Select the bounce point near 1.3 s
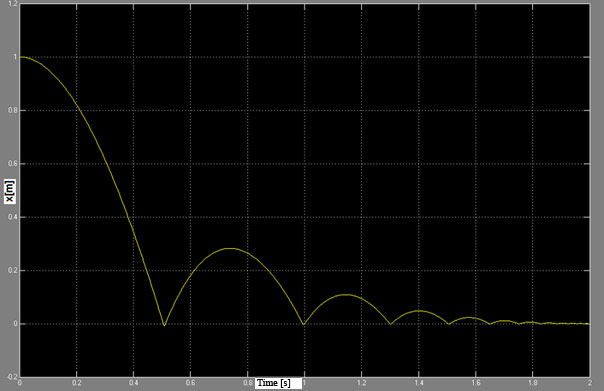604x391 pixels. pyautogui.click(x=391, y=324)
